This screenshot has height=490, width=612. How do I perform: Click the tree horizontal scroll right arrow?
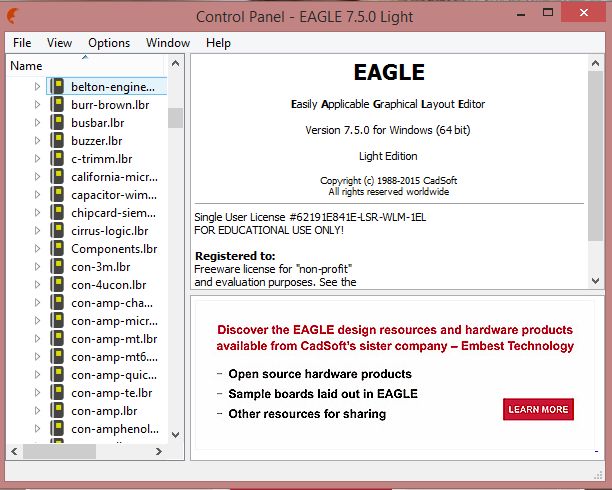pyautogui.click(x=158, y=452)
